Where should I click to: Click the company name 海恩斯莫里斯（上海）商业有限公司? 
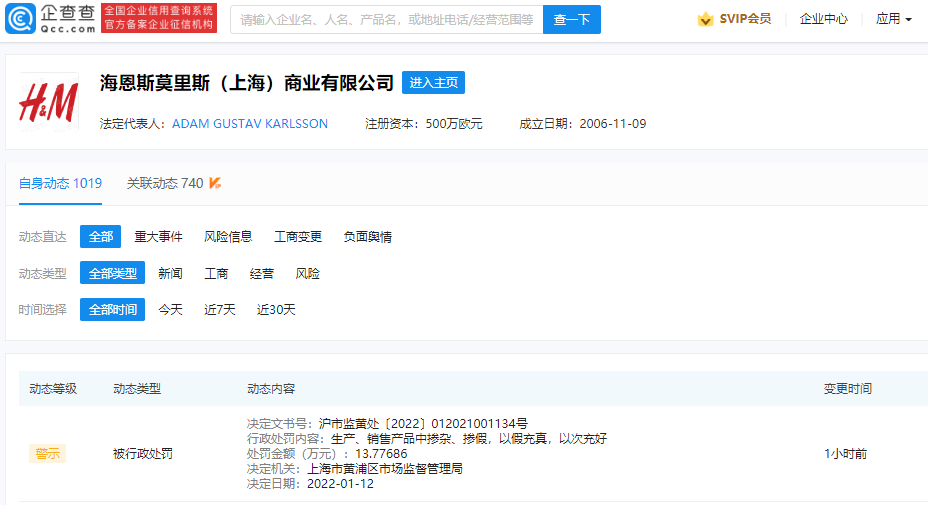(246, 83)
